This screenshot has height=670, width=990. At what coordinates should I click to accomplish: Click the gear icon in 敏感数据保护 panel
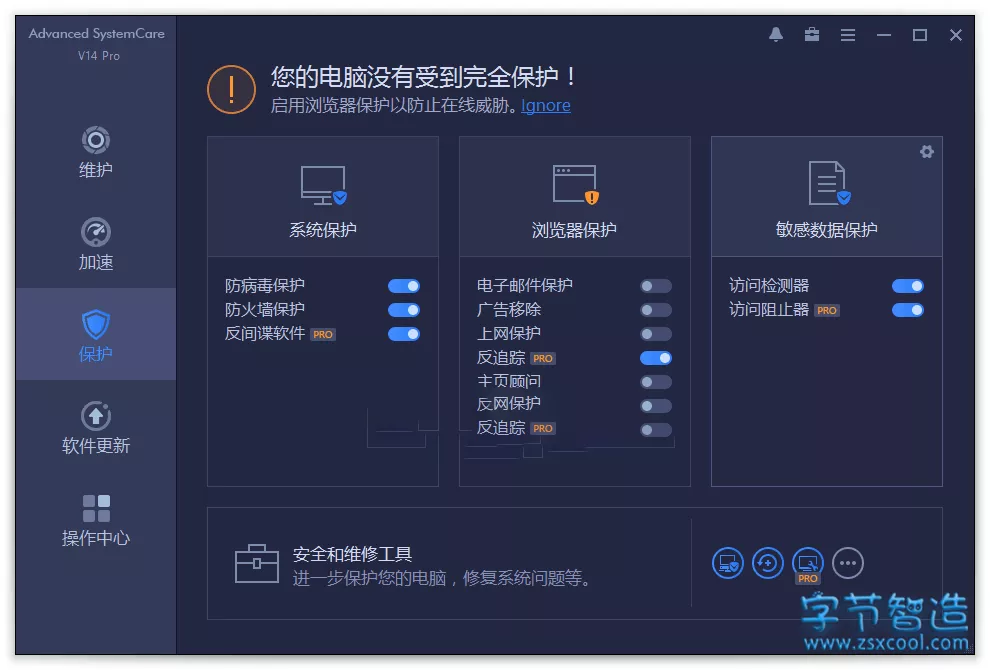point(926,152)
